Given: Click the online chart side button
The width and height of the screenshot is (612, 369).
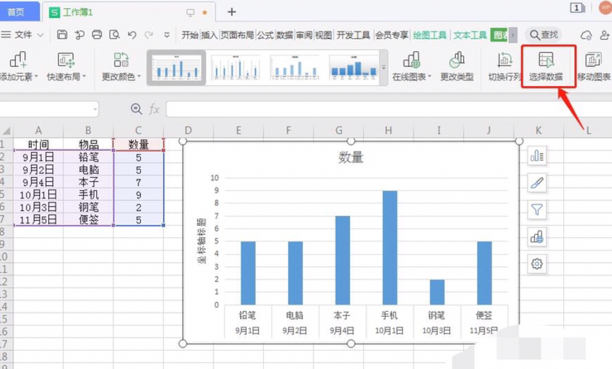Looking at the screenshot, I should click(537, 237).
